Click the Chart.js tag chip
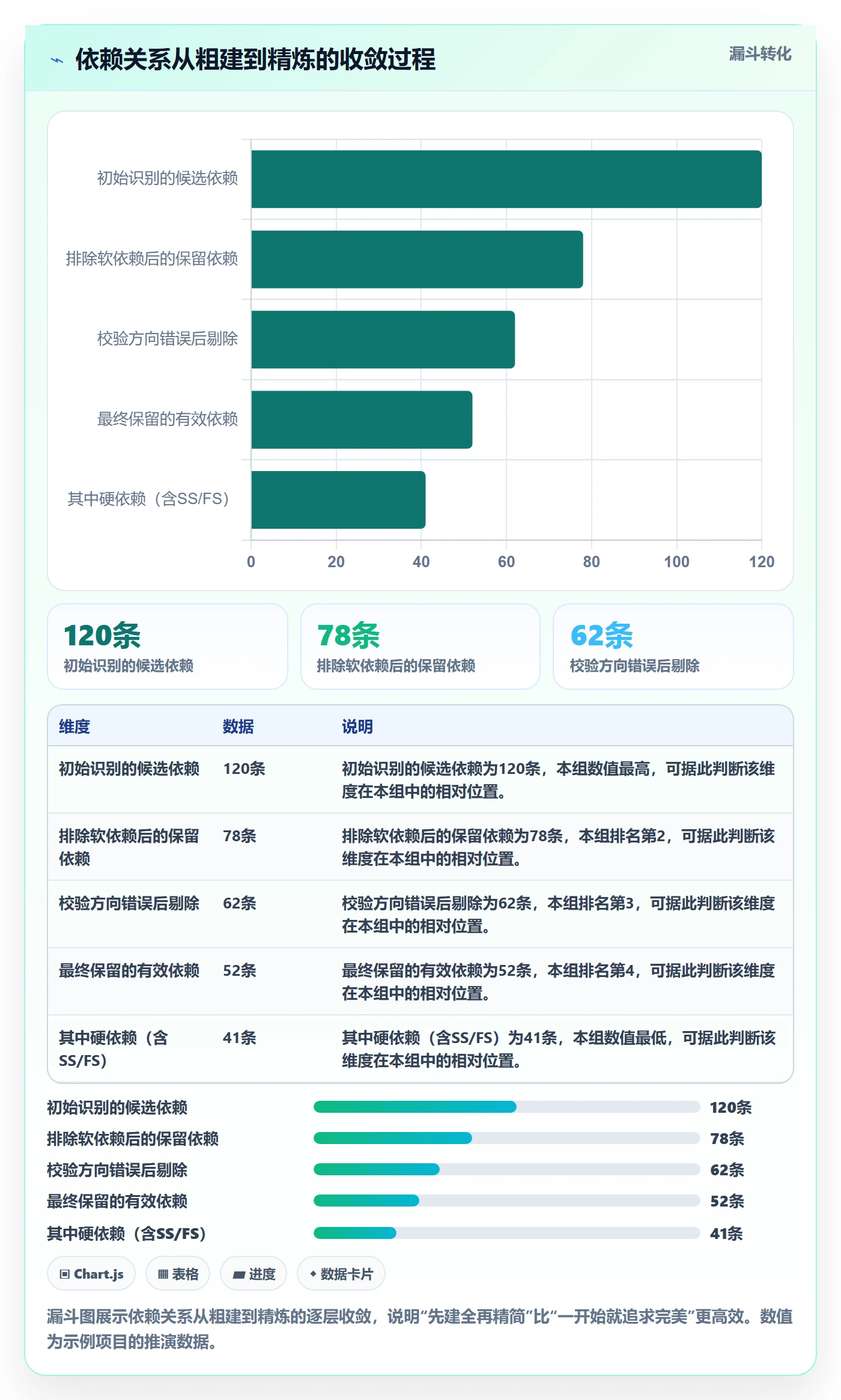This screenshot has width=841, height=1400. coord(91,1273)
